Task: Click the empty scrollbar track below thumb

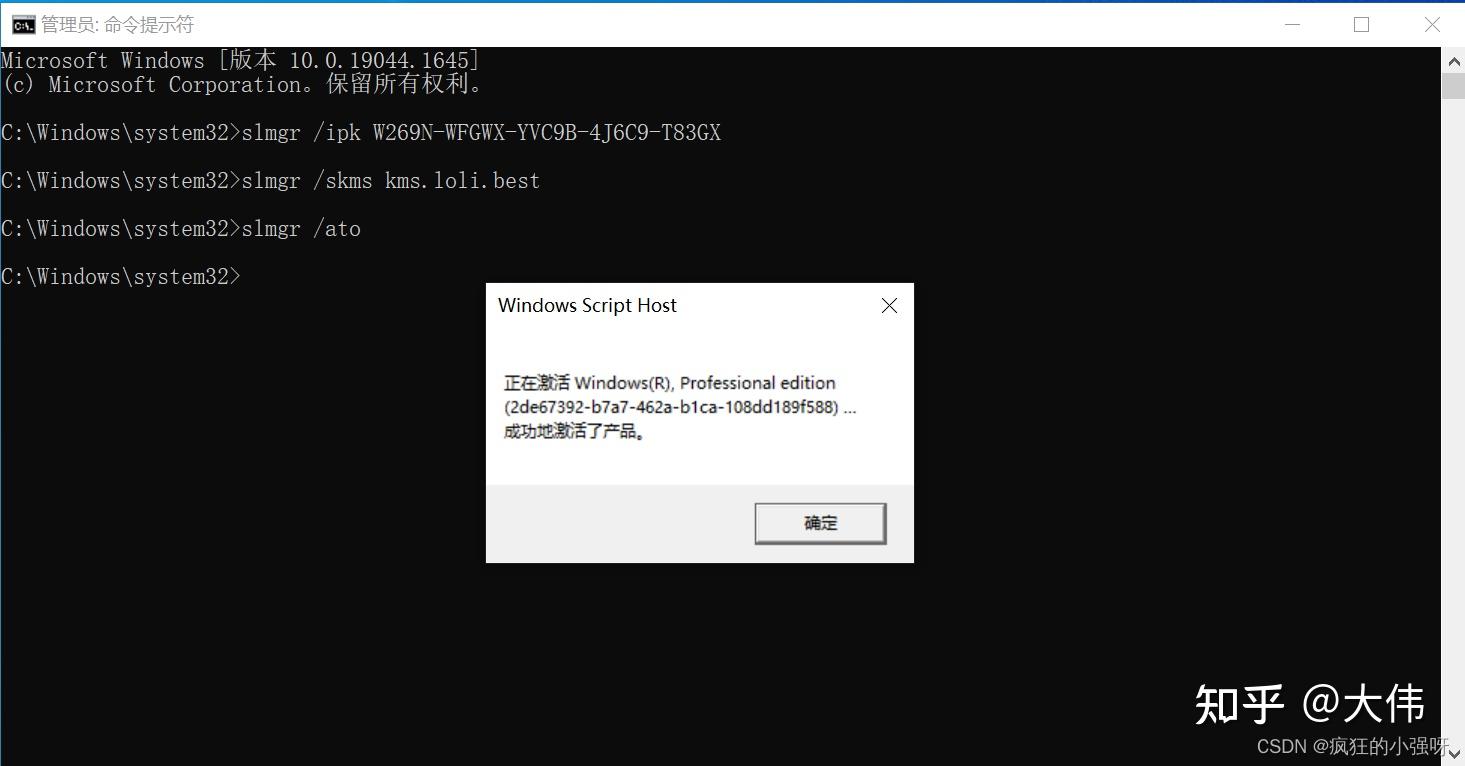Action: (x=1454, y=420)
